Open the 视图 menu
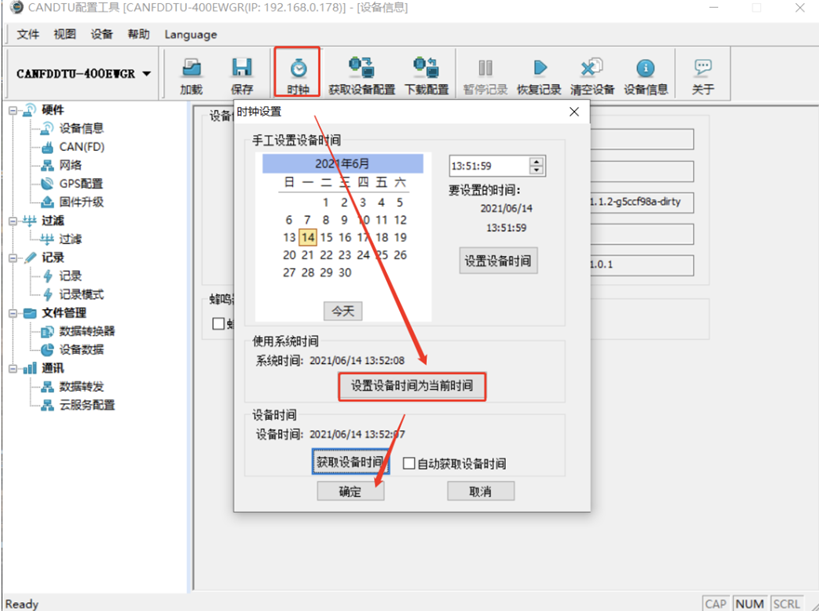Viewport: 819px width, 611px height. point(65,34)
